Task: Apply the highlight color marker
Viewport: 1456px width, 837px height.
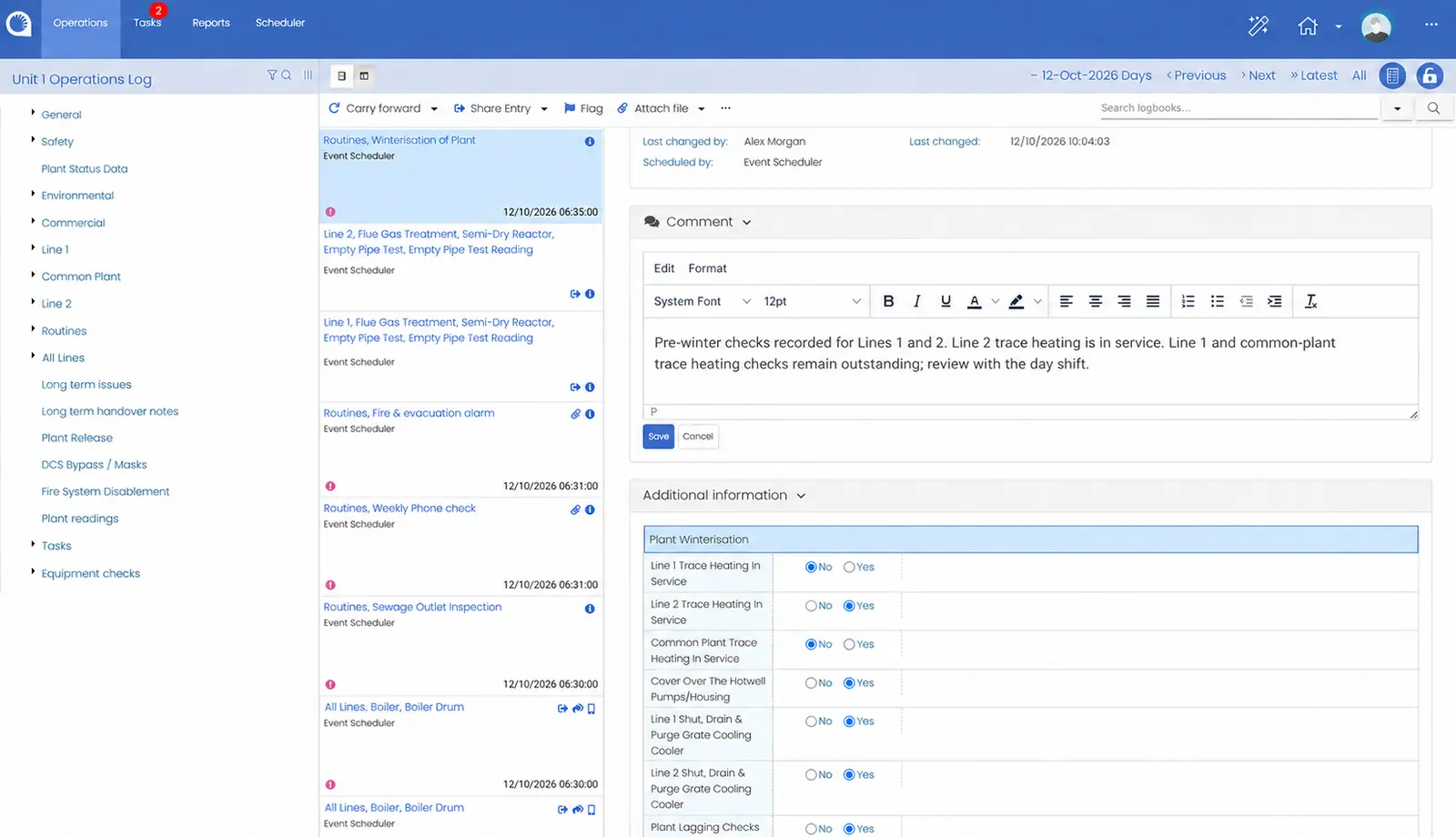Action: [x=1016, y=301]
